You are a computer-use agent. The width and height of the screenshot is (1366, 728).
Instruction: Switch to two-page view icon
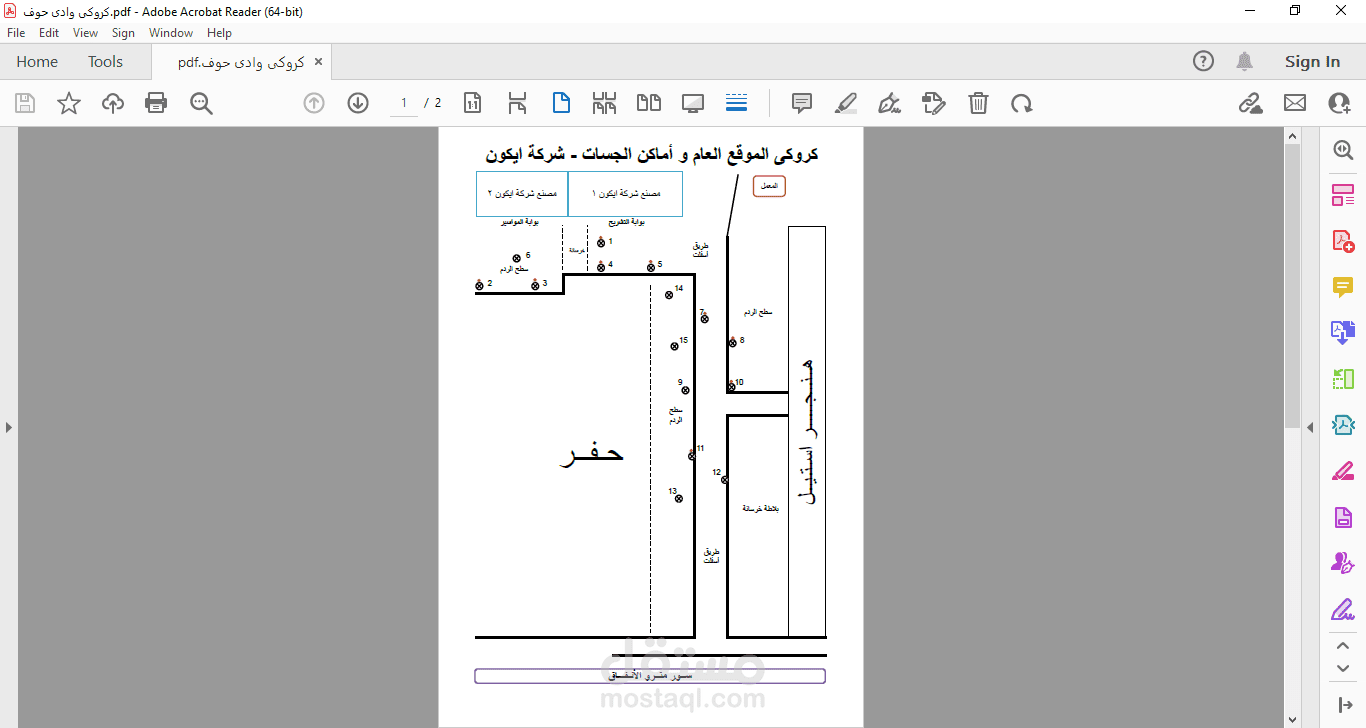tap(649, 103)
